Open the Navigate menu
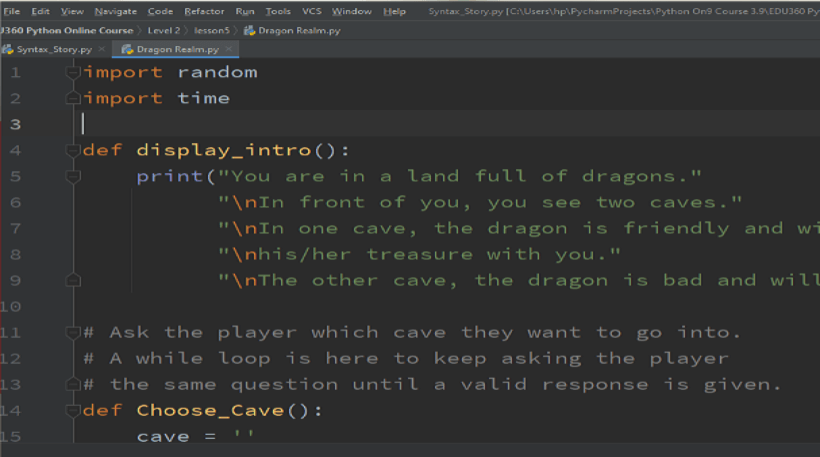 [116, 11]
